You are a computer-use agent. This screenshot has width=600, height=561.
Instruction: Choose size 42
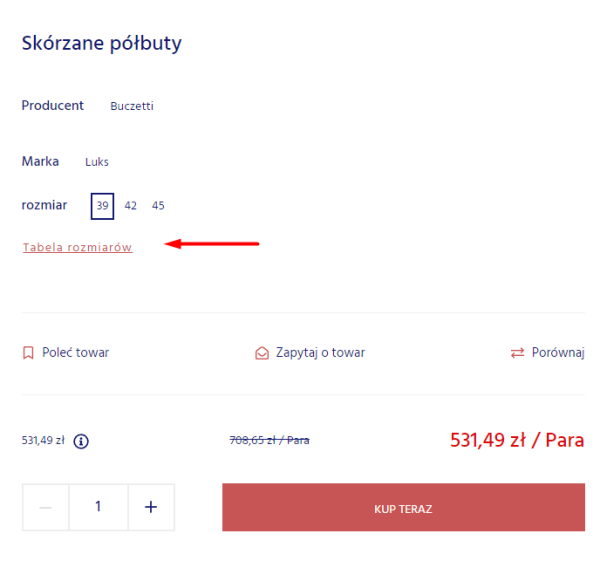tap(130, 206)
